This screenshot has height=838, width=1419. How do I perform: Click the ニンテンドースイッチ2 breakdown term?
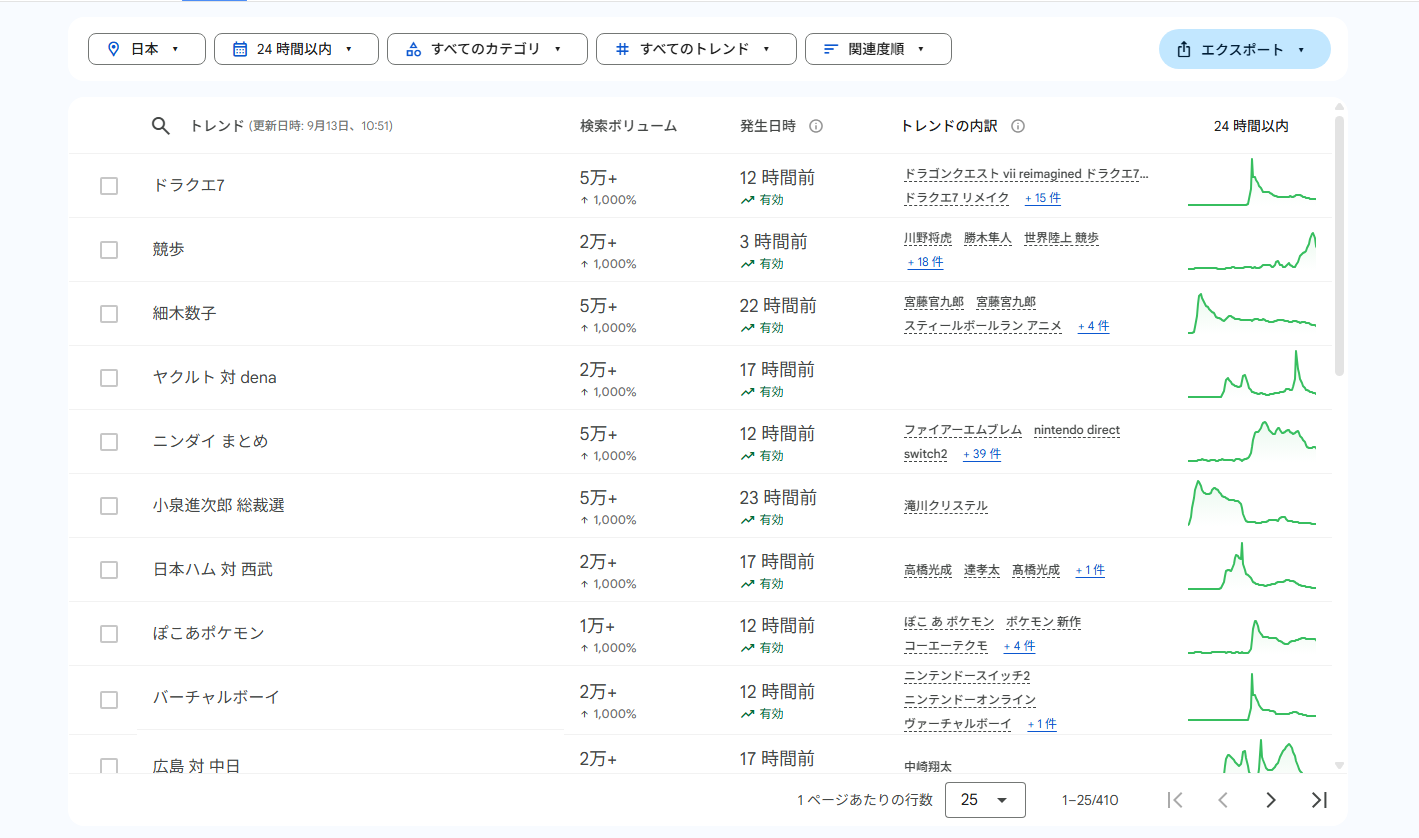pos(967,676)
